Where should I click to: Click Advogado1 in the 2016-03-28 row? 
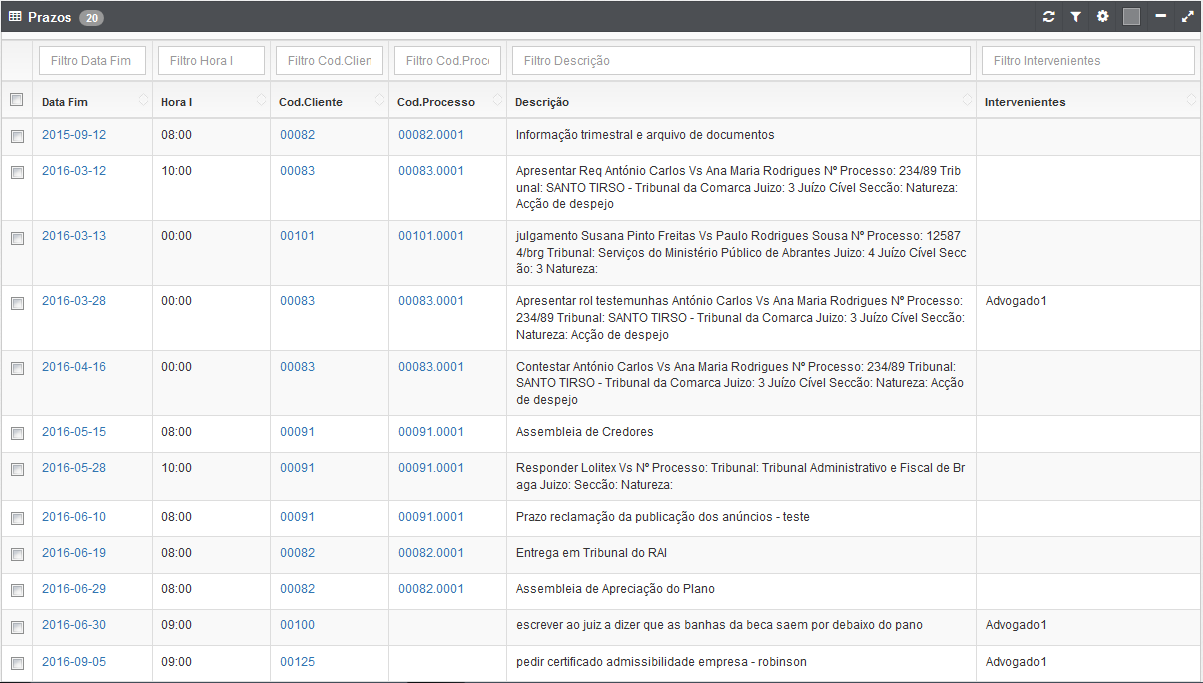[x=1016, y=301]
